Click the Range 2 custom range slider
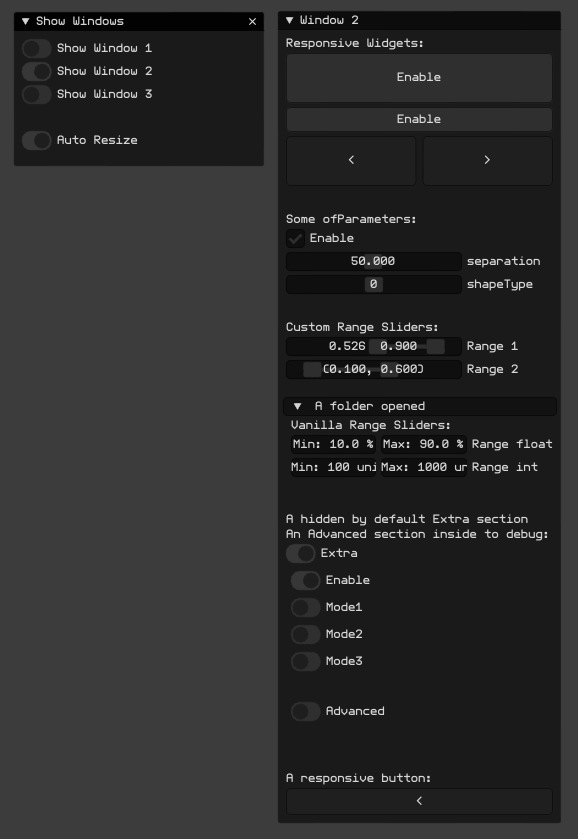 (x=374, y=369)
